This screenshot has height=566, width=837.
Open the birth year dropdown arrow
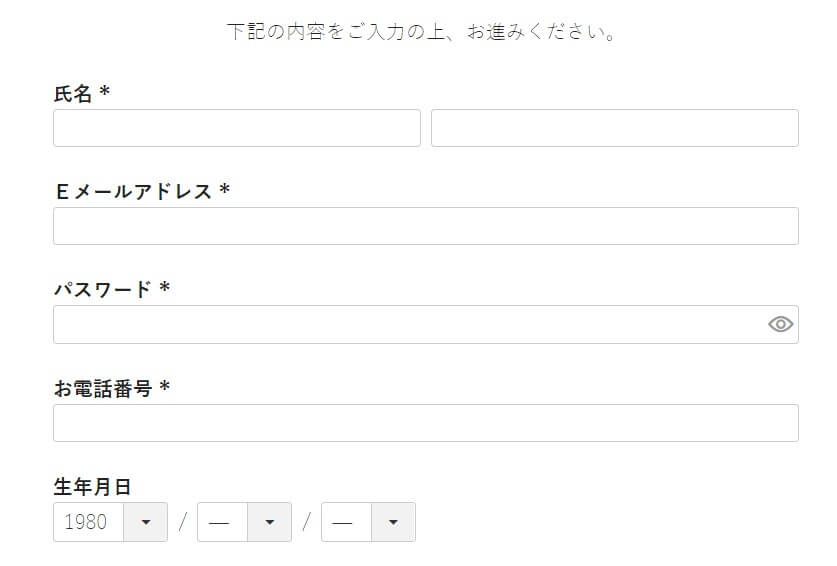[x=146, y=522]
